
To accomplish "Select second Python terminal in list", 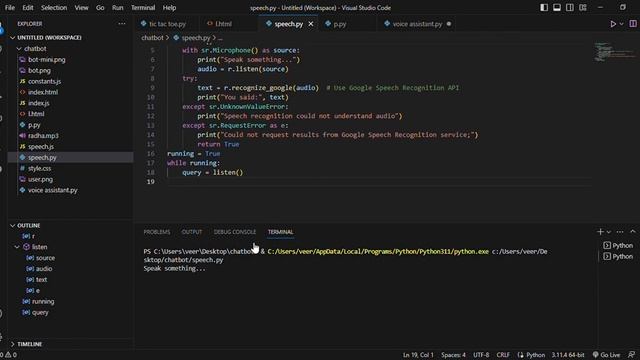I will [x=618, y=256].
